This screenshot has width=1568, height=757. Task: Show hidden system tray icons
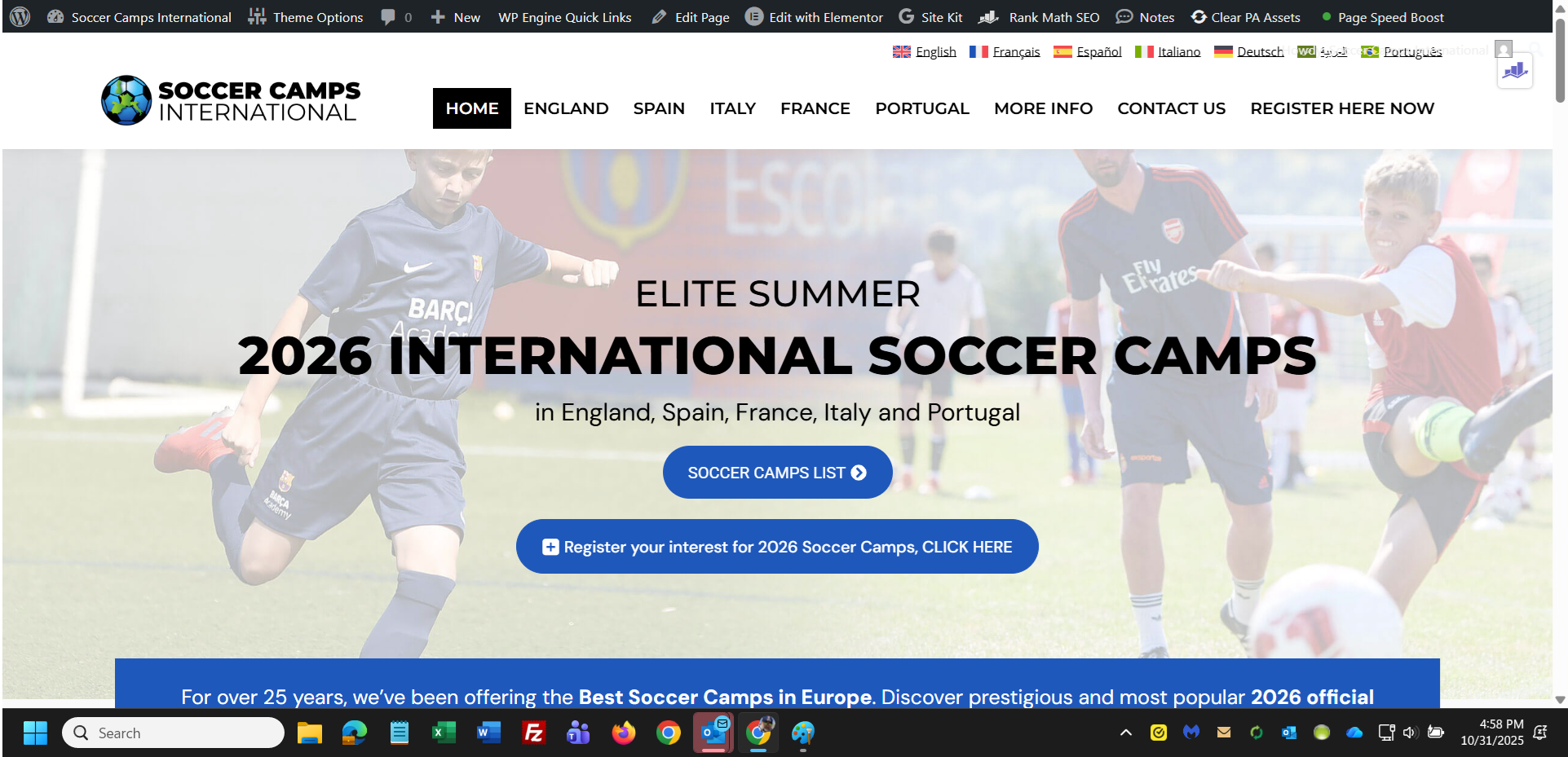pyautogui.click(x=1126, y=733)
